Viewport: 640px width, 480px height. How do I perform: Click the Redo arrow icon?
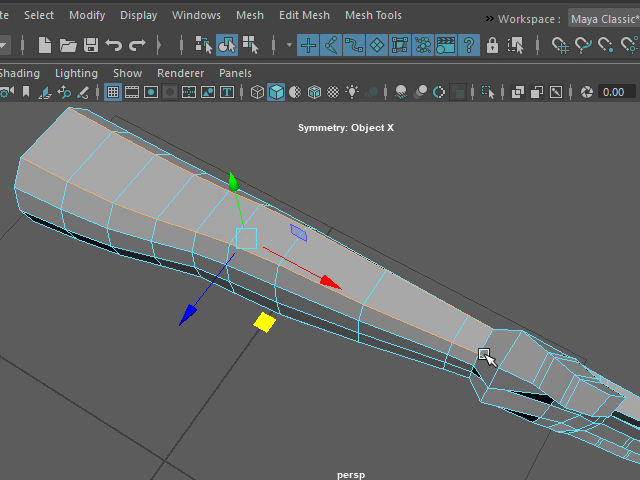coord(137,45)
